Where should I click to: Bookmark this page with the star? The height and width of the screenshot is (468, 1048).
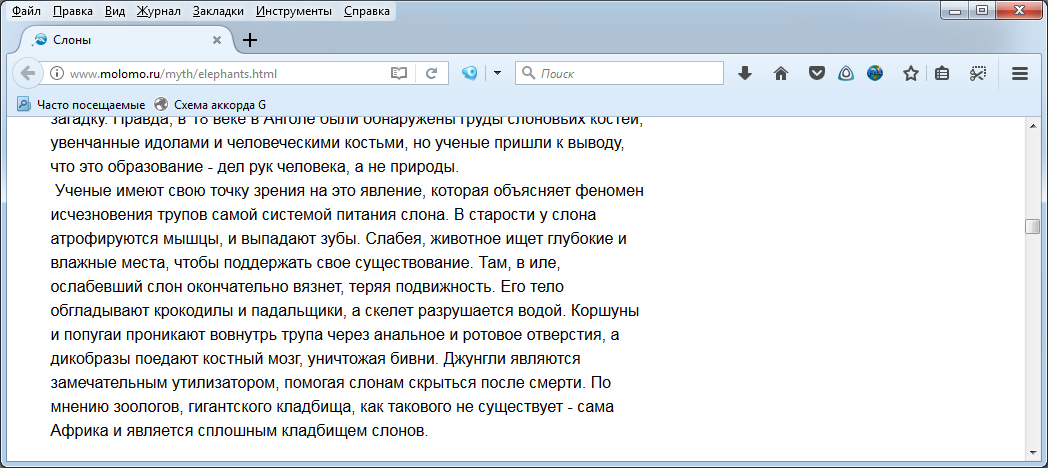[910, 73]
